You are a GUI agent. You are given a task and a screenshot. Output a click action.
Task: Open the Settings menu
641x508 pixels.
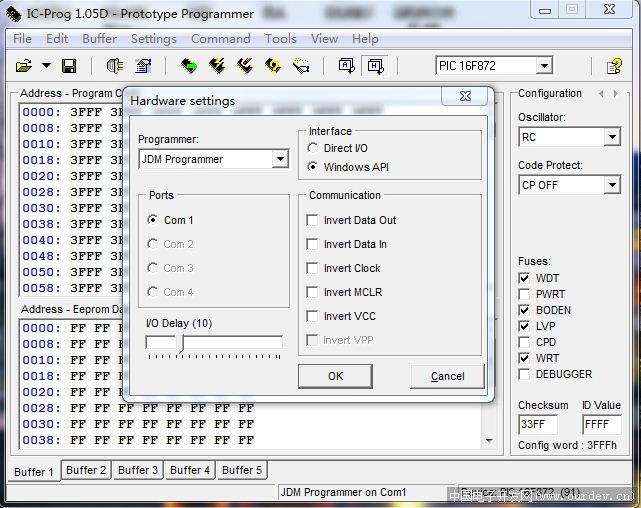coord(154,39)
